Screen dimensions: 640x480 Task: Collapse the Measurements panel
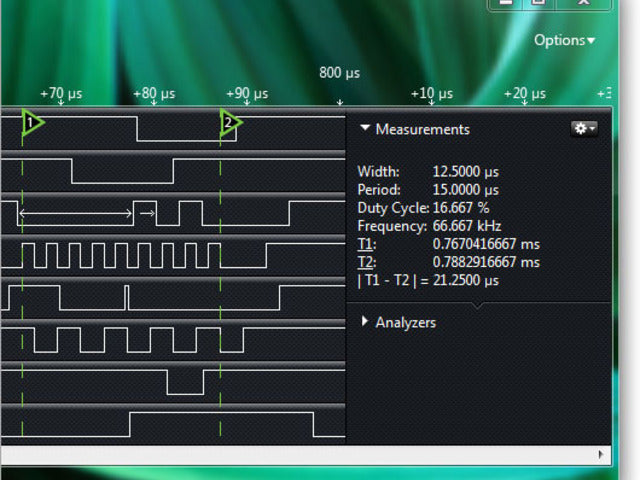365,129
